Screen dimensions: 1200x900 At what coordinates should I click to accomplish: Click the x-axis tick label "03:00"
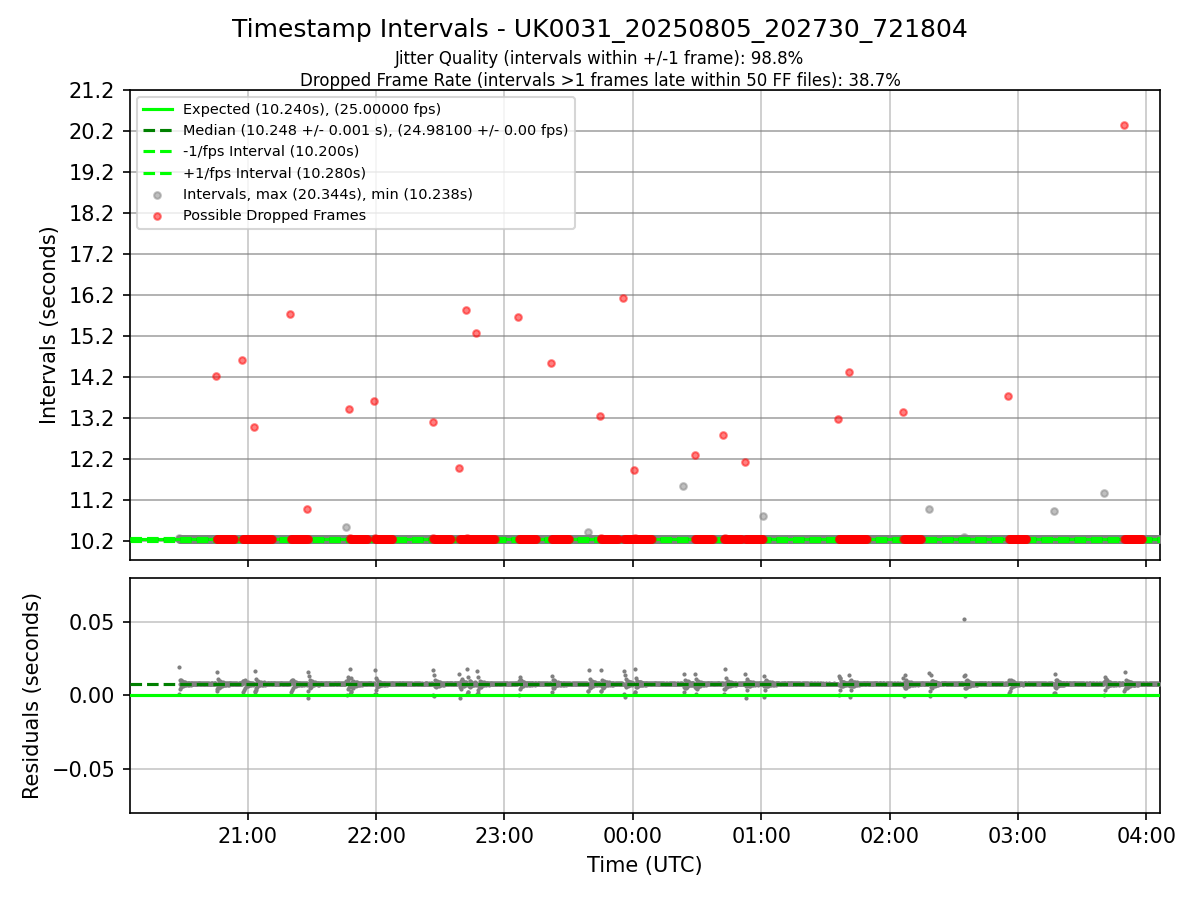pos(1018,836)
